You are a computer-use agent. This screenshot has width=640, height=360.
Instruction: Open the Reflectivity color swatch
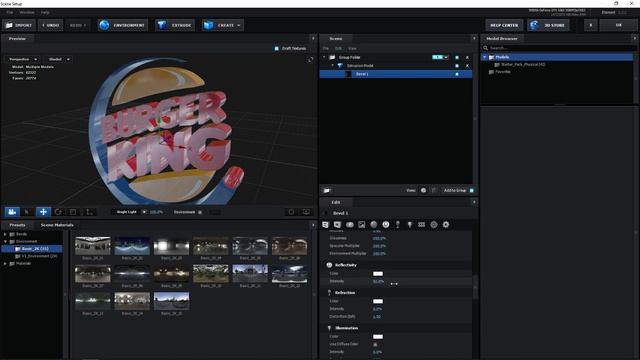pyautogui.click(x=378, y=274)
